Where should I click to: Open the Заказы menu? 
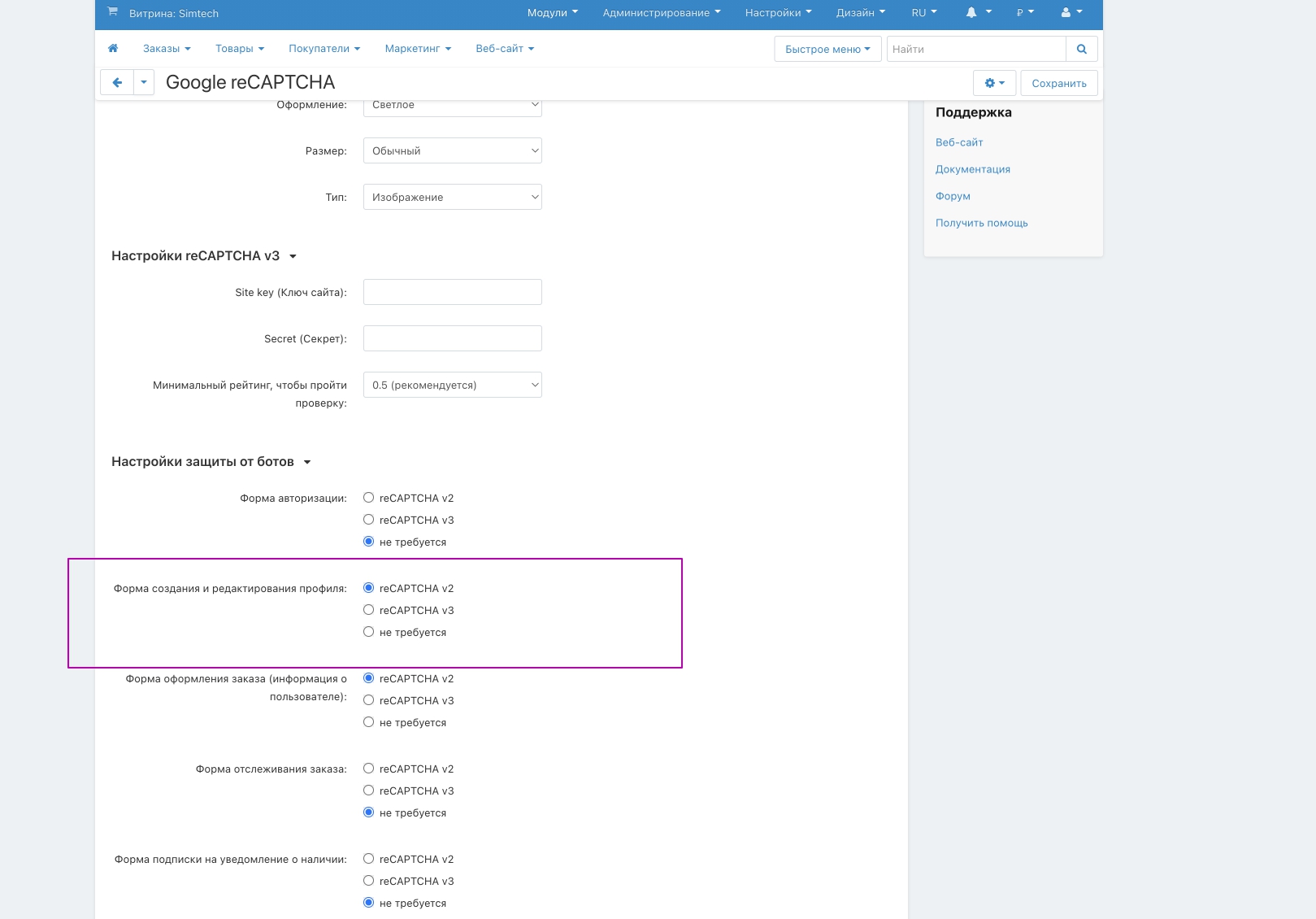click(167, 49)
